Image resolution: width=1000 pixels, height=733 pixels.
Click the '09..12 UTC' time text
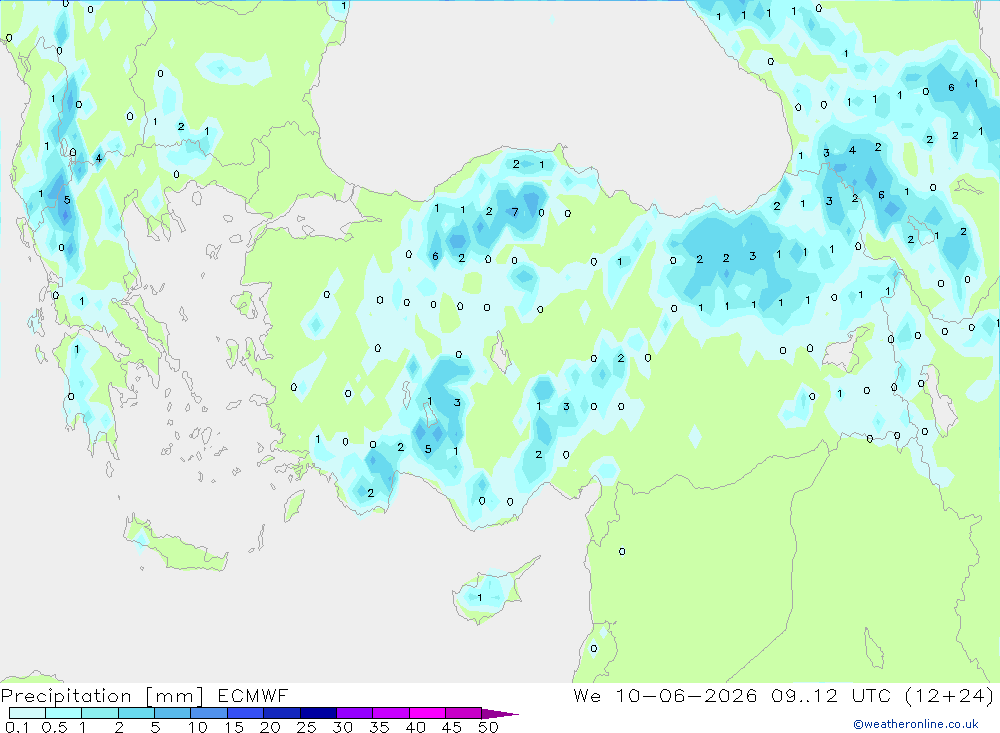click(830, 695)
